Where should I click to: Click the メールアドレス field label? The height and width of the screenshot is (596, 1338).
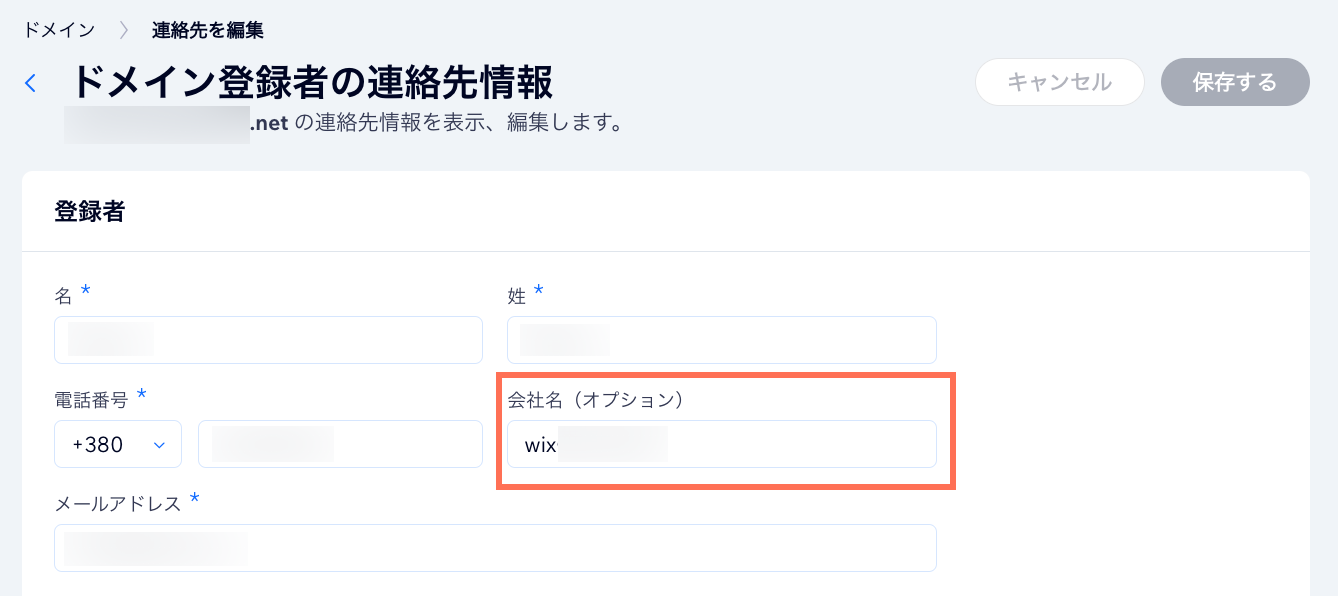(118, 504)
